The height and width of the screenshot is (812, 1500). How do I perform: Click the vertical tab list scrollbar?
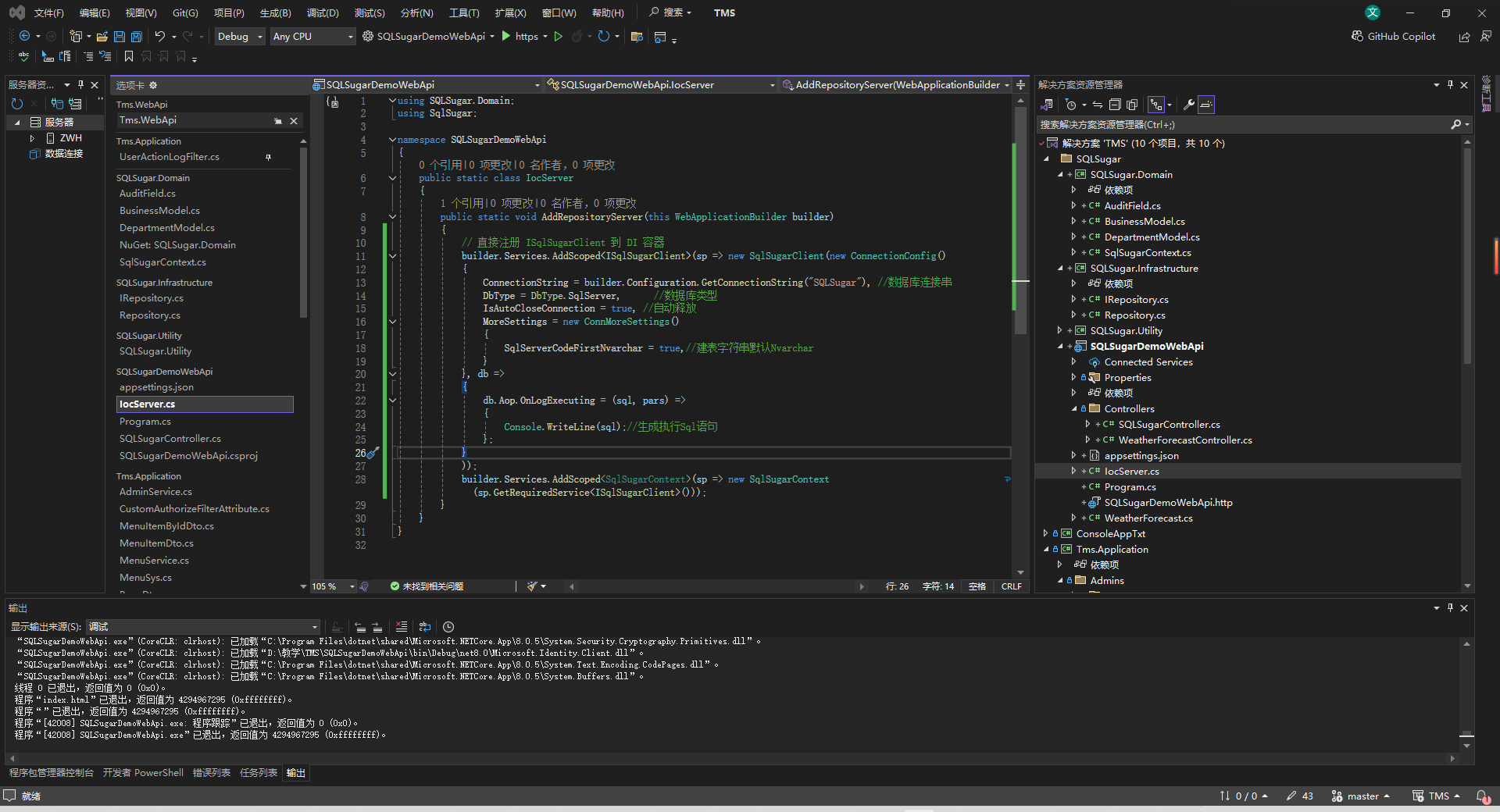coord(303,234)
